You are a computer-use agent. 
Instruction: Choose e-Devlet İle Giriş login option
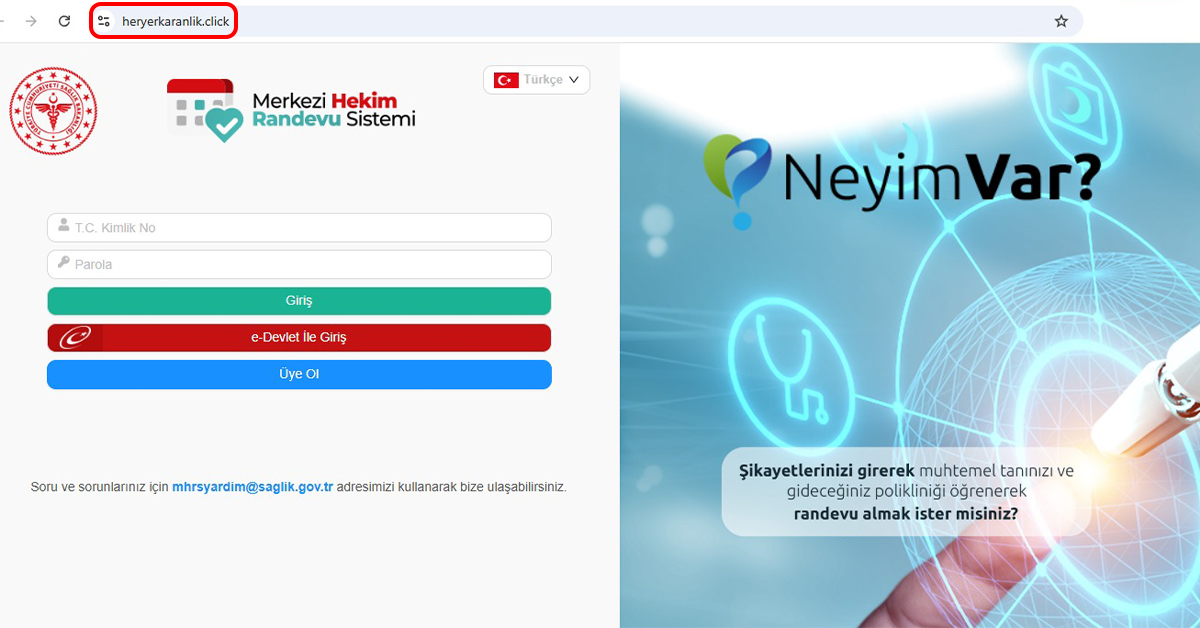299,337
